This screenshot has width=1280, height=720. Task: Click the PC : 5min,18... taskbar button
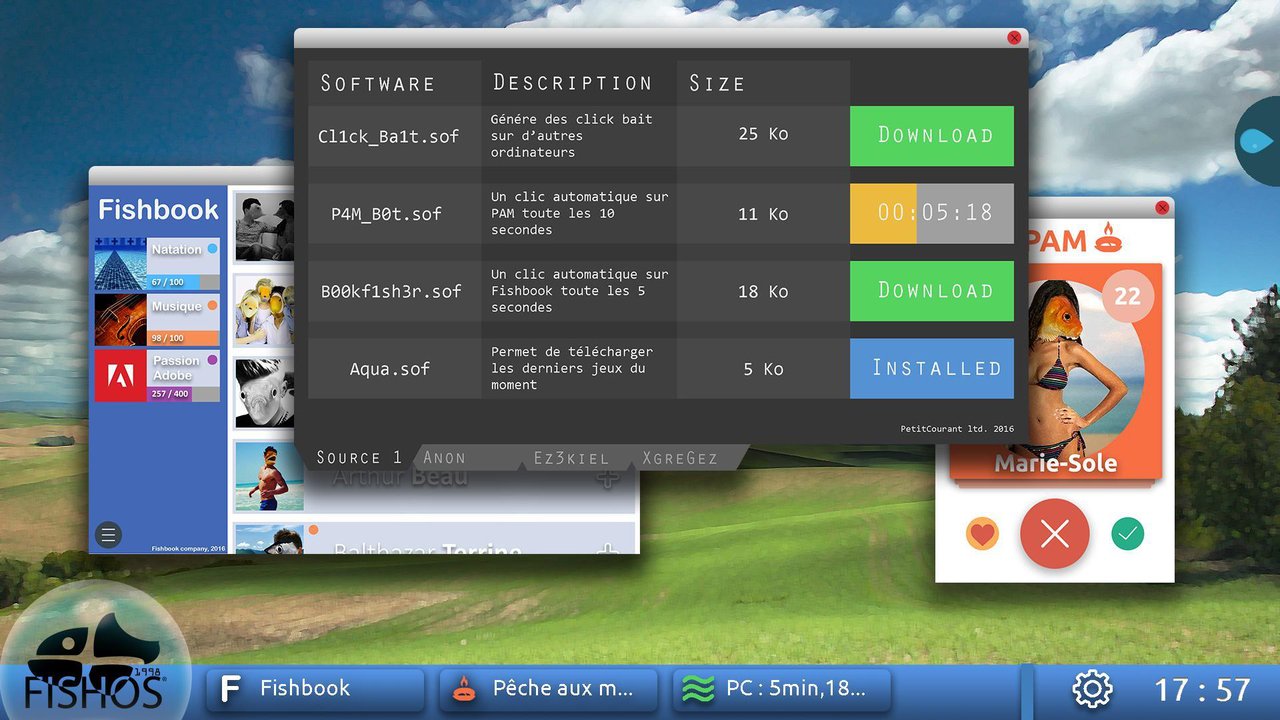(782, 689)
